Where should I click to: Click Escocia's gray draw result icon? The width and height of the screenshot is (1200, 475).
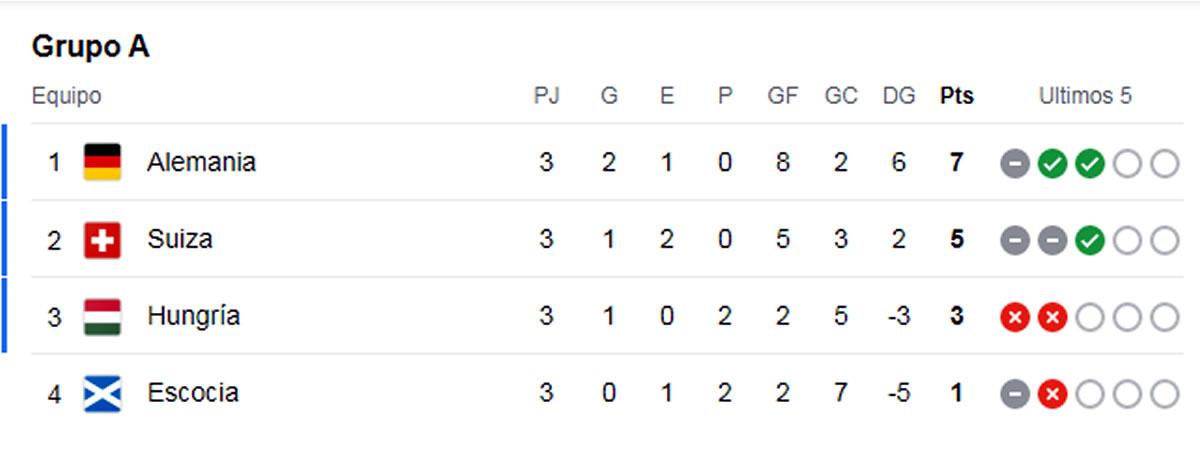click(x=1014, y=394)
